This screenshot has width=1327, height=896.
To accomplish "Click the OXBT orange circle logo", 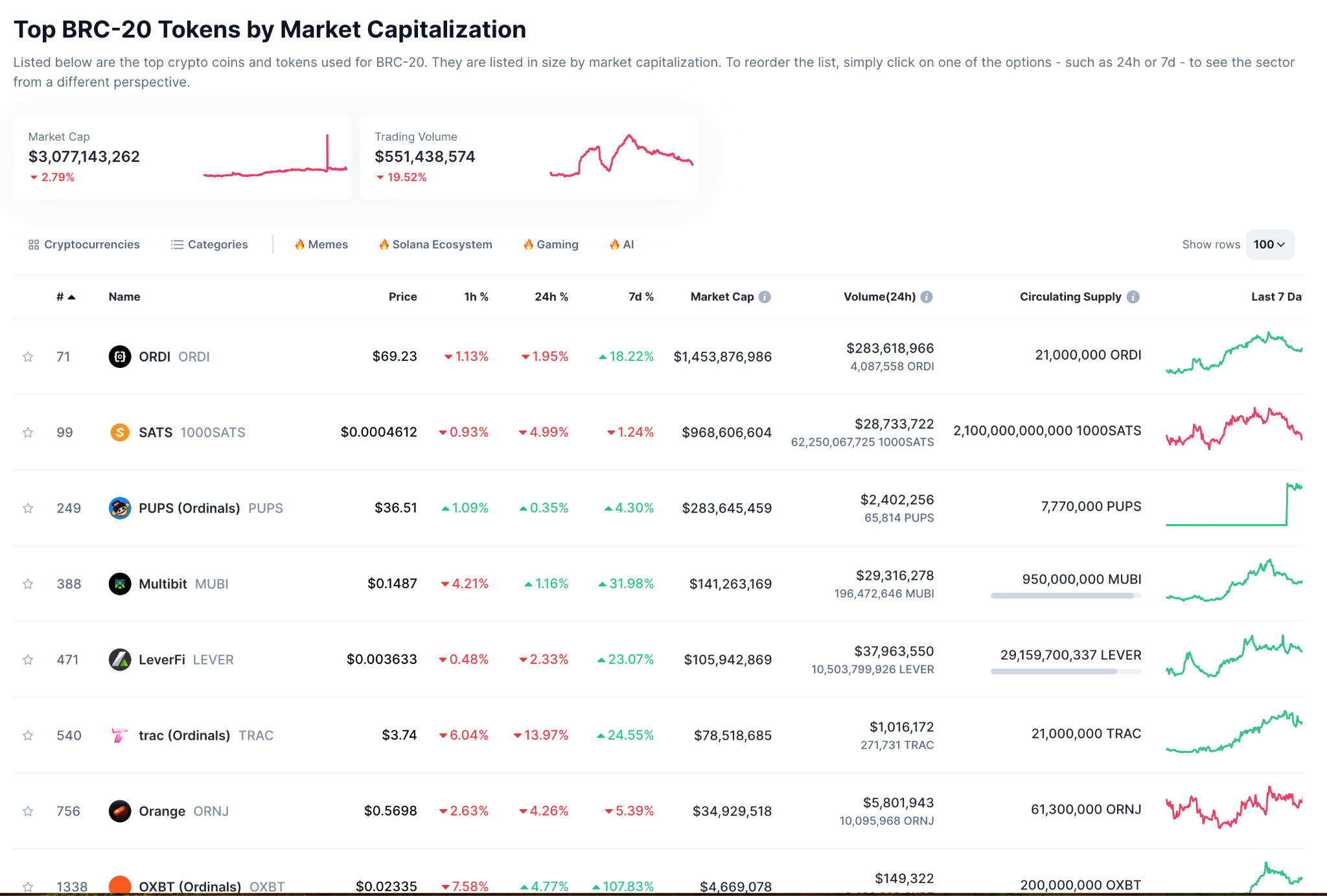I will point(120,885).
